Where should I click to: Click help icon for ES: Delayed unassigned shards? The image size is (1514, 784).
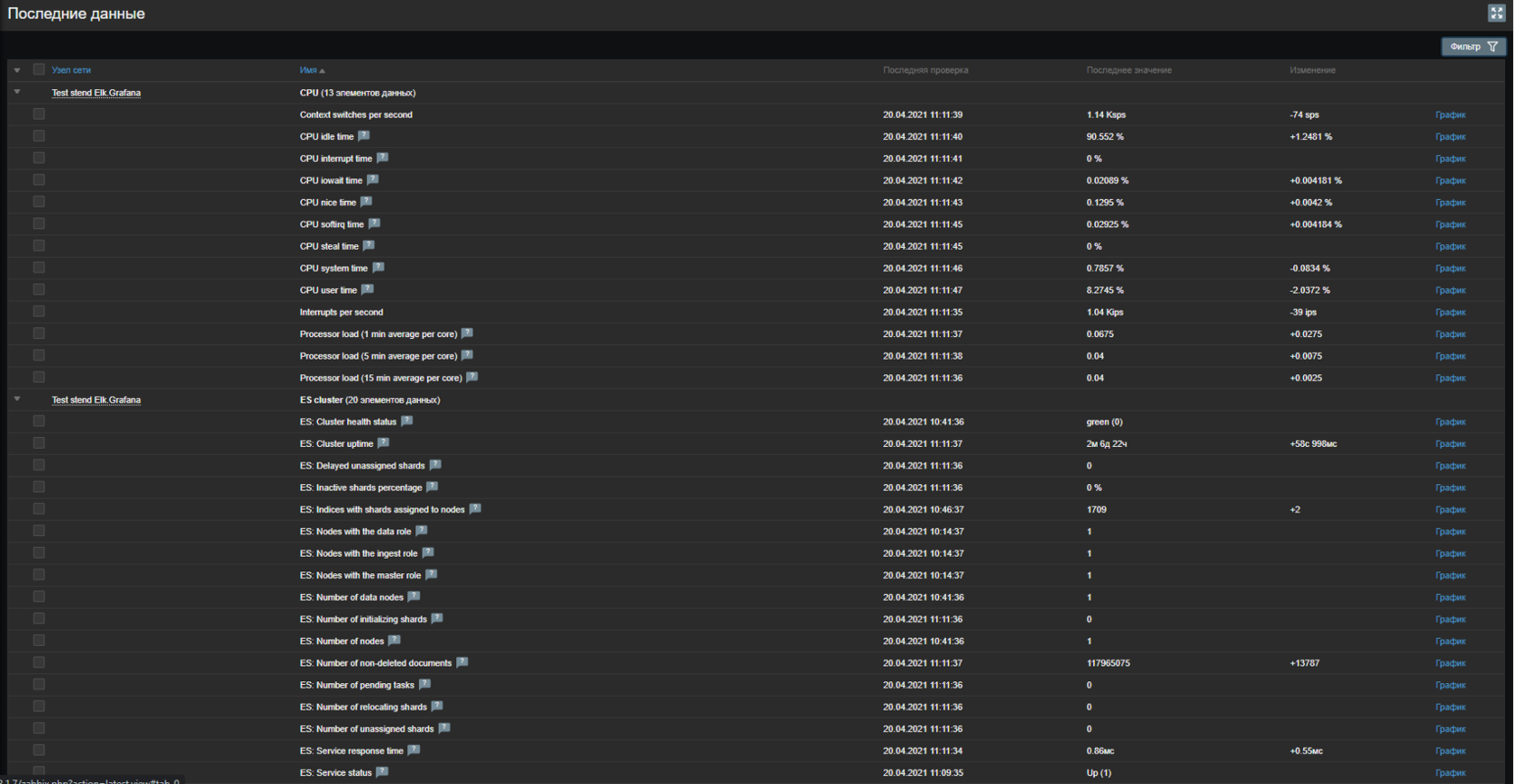tap(435, 465)
